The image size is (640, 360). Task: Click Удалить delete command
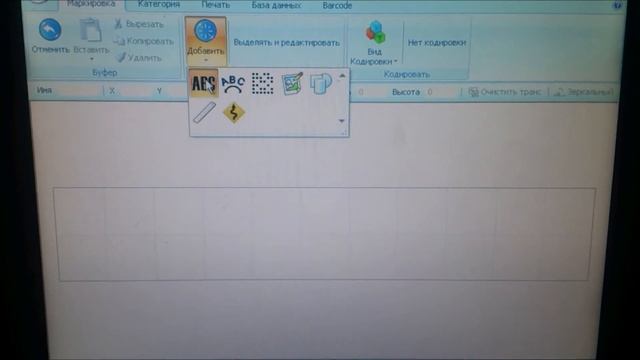(x=139, y=58)
